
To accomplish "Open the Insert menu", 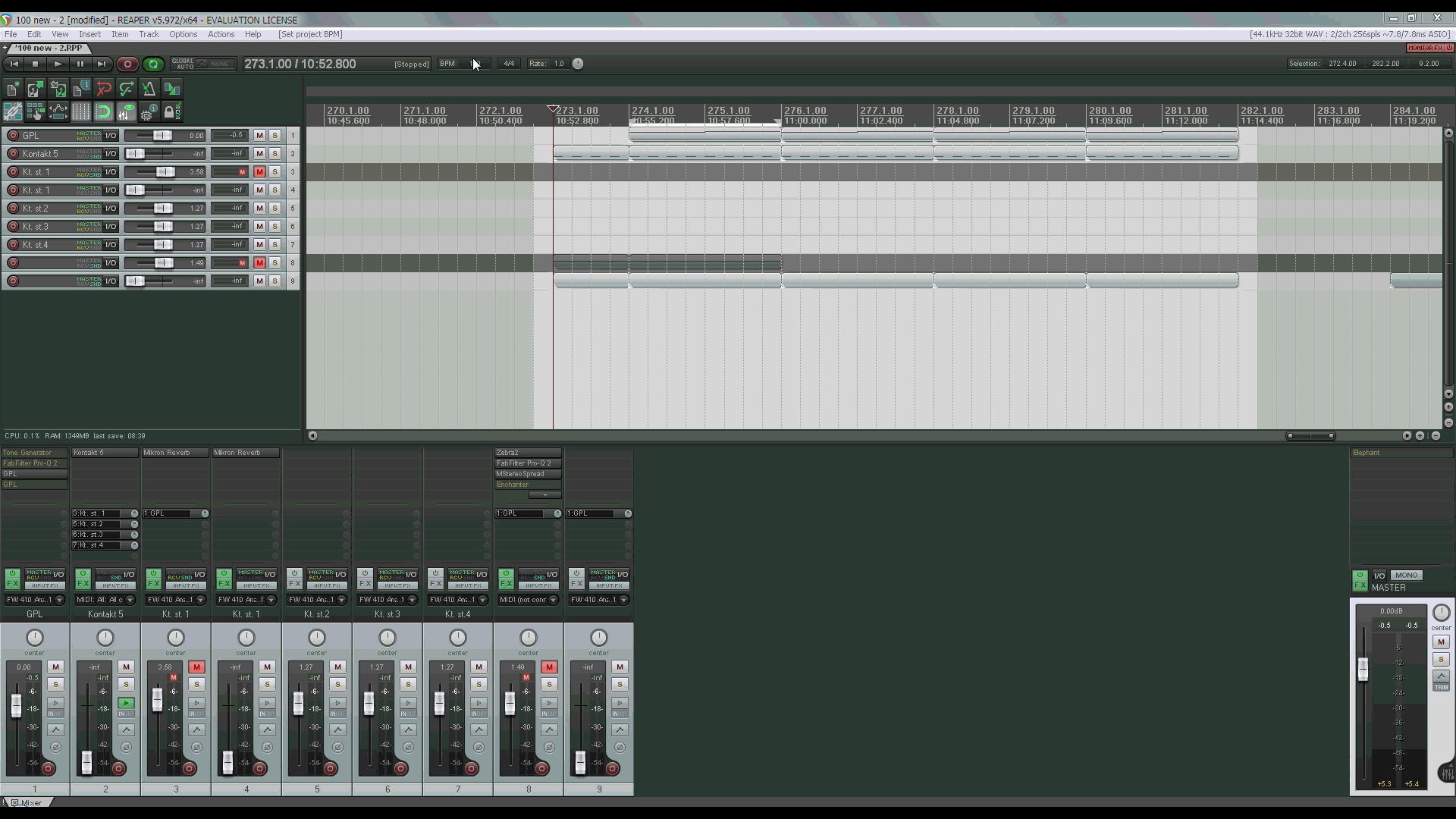I will click(x=89, y=34).
